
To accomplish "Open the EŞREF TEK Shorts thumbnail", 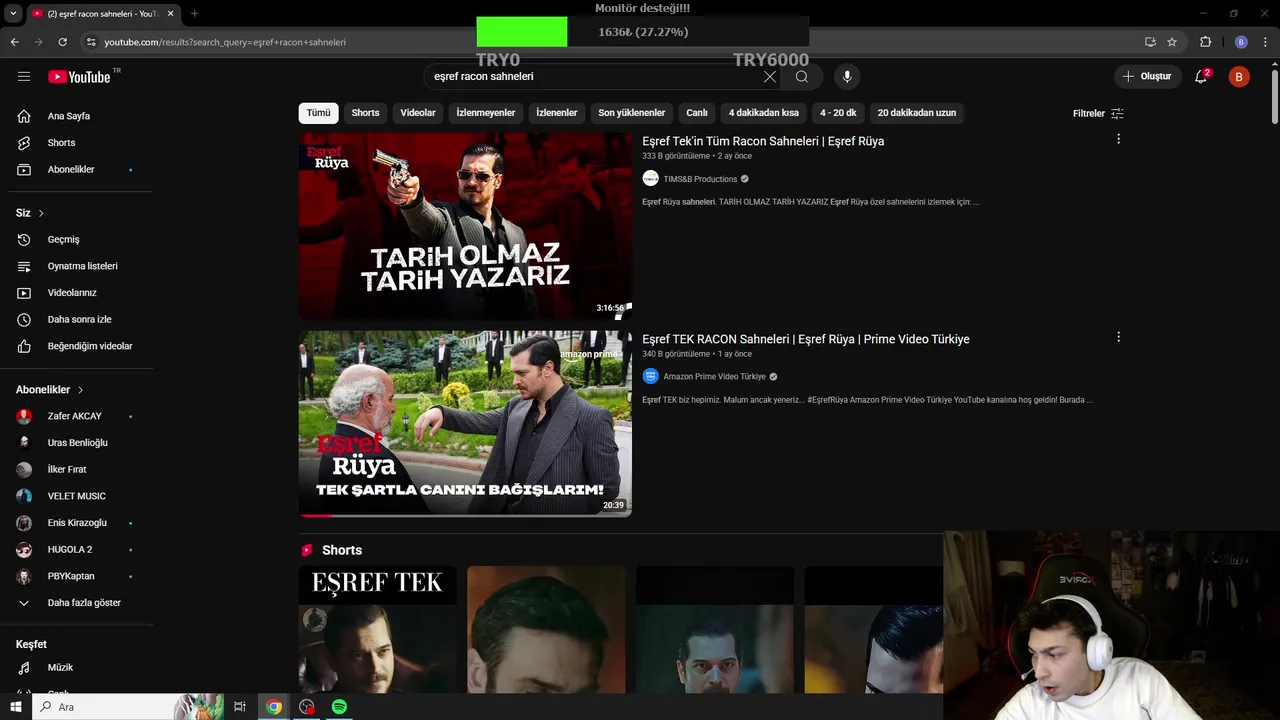I will [x=378, y=630].
